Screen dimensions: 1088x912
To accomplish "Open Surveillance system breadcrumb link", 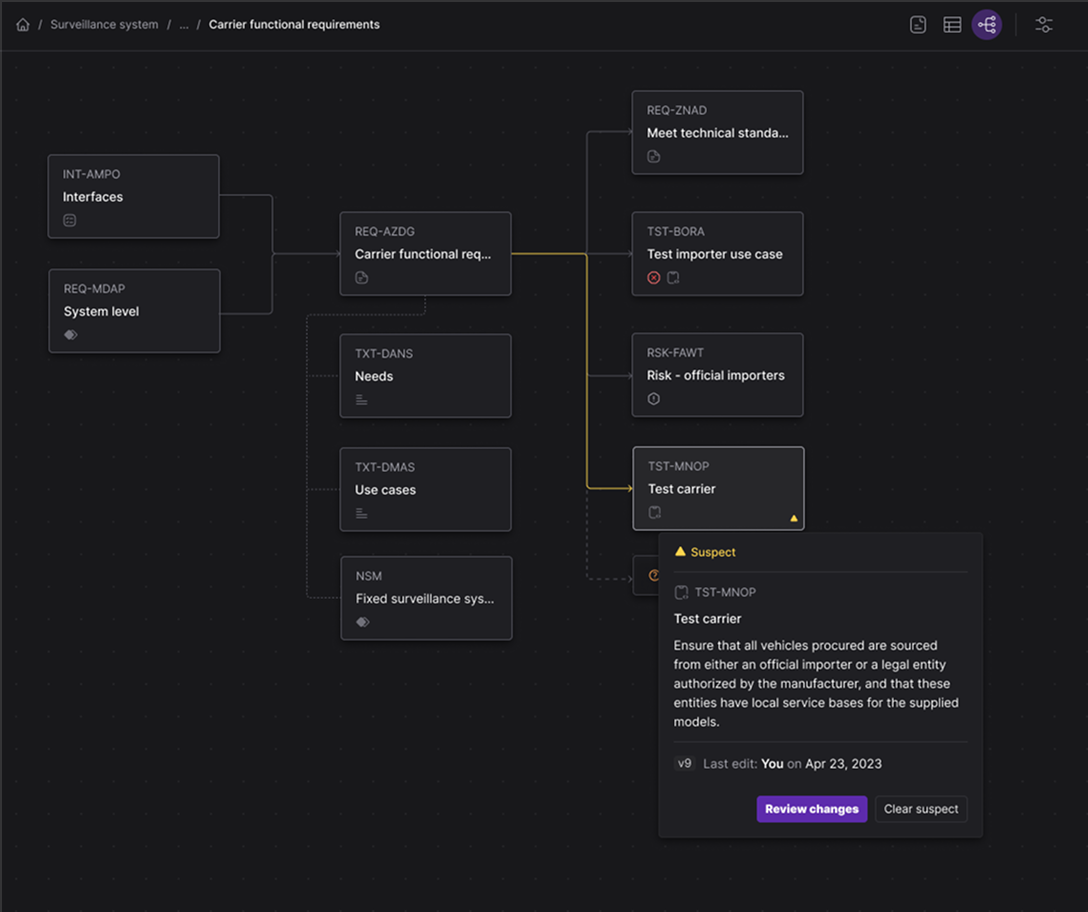I will [x=104, y=24].
